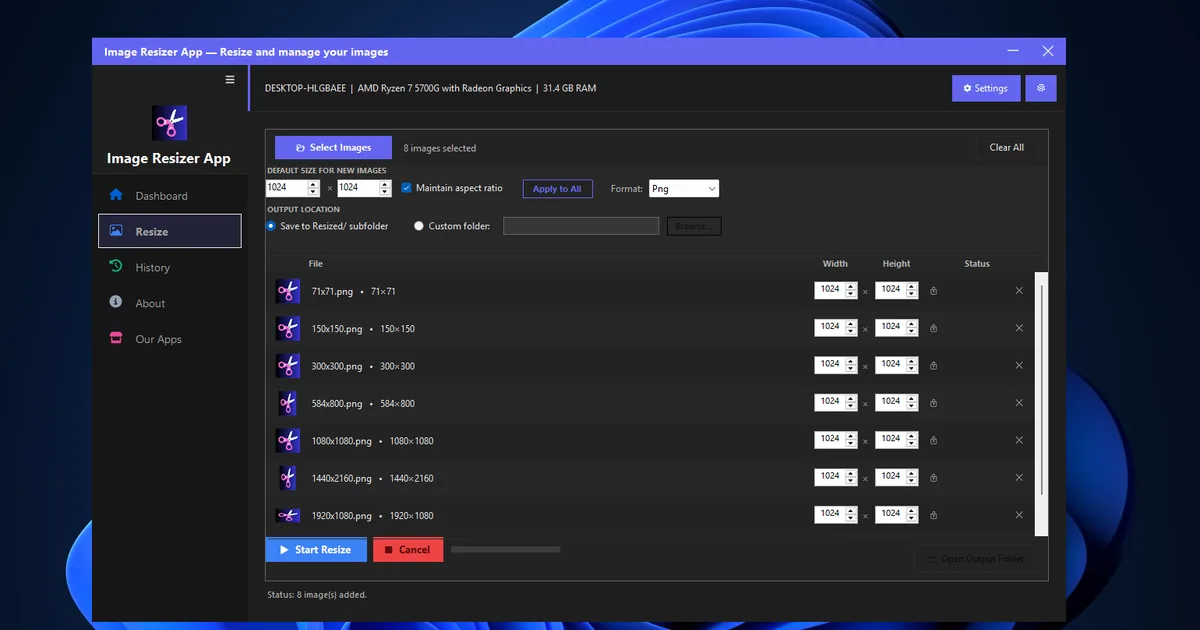
Task: Start Resize of selected images
Action: (316, 549)
